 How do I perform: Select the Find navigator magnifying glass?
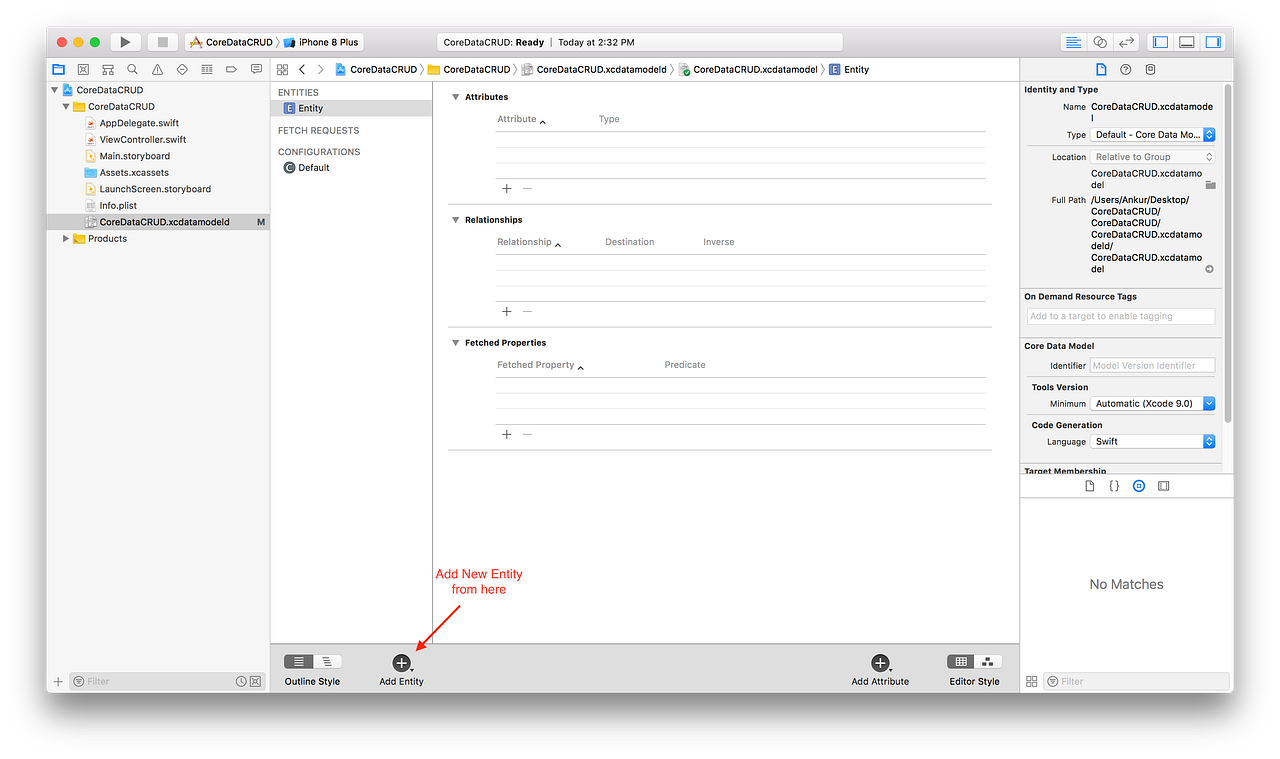(x=132, y=69)
